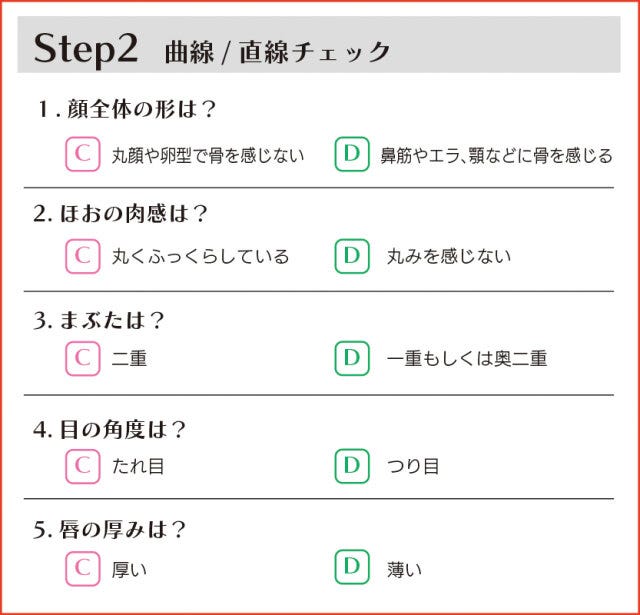
Task: Choose C box for cheek fullness question
Action: [82, 256]
